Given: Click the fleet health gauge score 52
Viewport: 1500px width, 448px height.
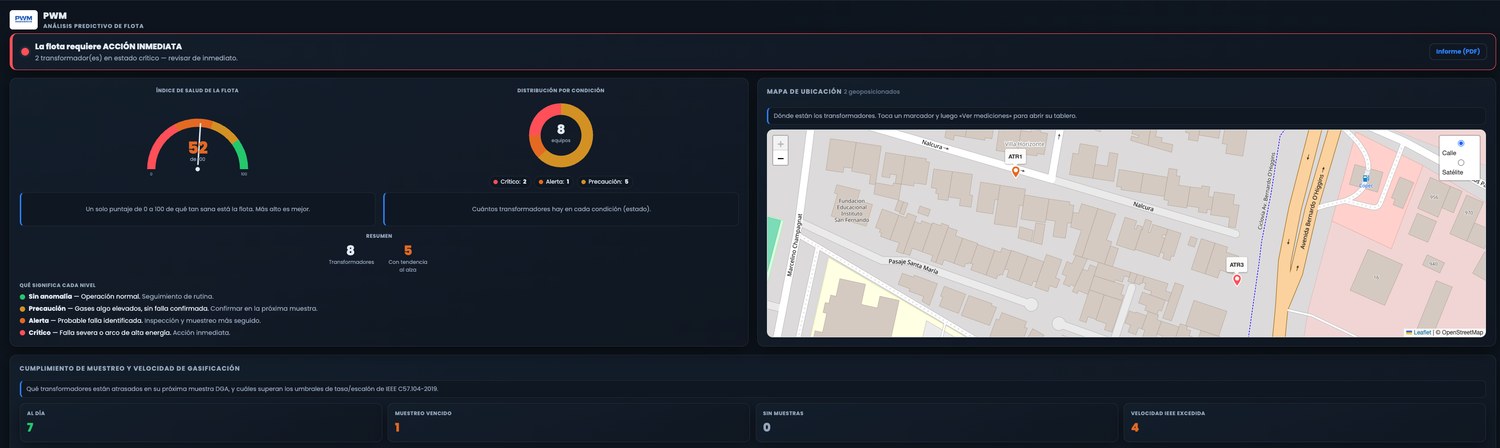Looking at the screenshot, I should click(198, 148).
